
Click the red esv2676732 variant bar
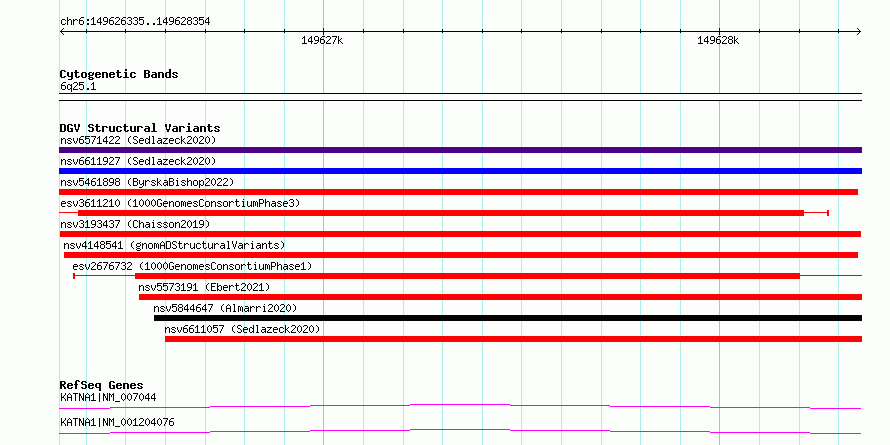(467, 276)
